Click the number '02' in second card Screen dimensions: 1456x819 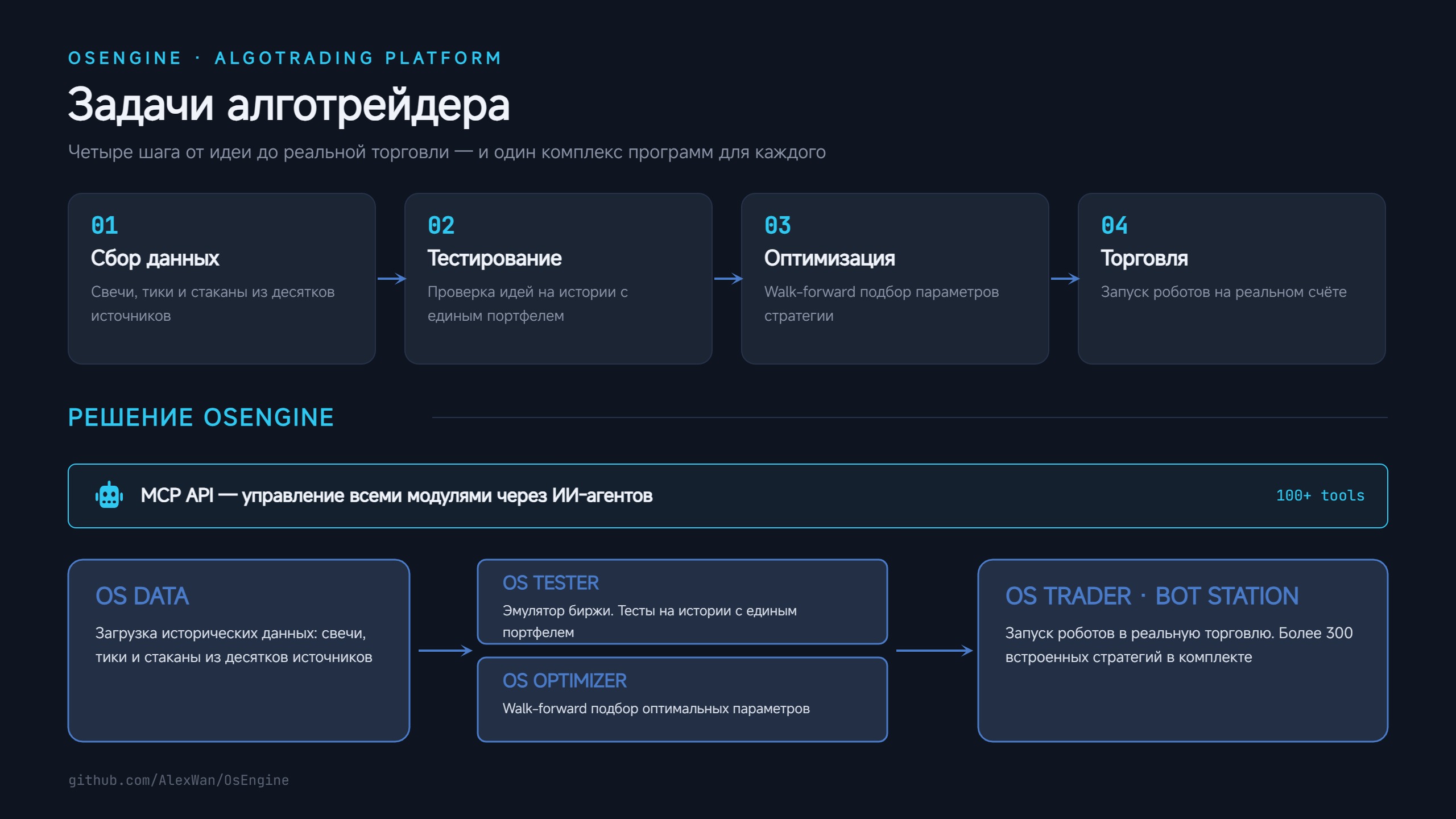tap(441, 226)
